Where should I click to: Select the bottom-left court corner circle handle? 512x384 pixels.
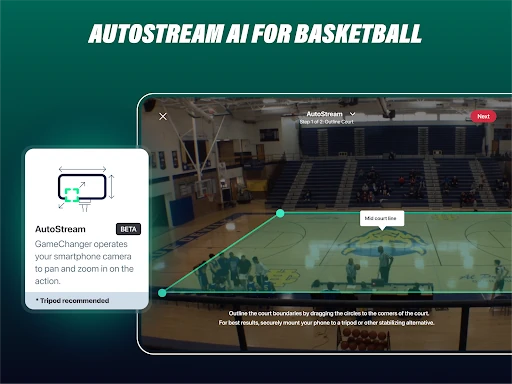pos(162,293)
